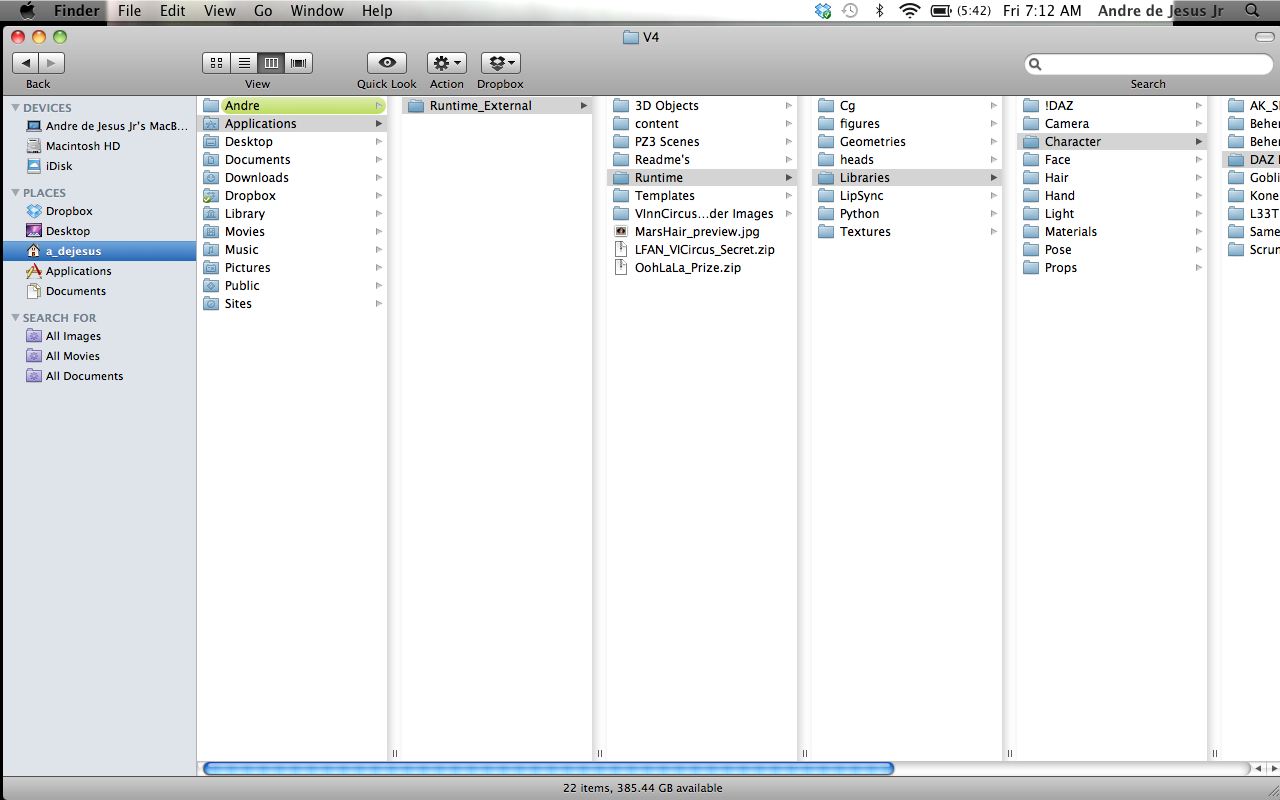This screenshot has width=1280, height=800.
Task: Open the Finder menu
Action: 77,11
